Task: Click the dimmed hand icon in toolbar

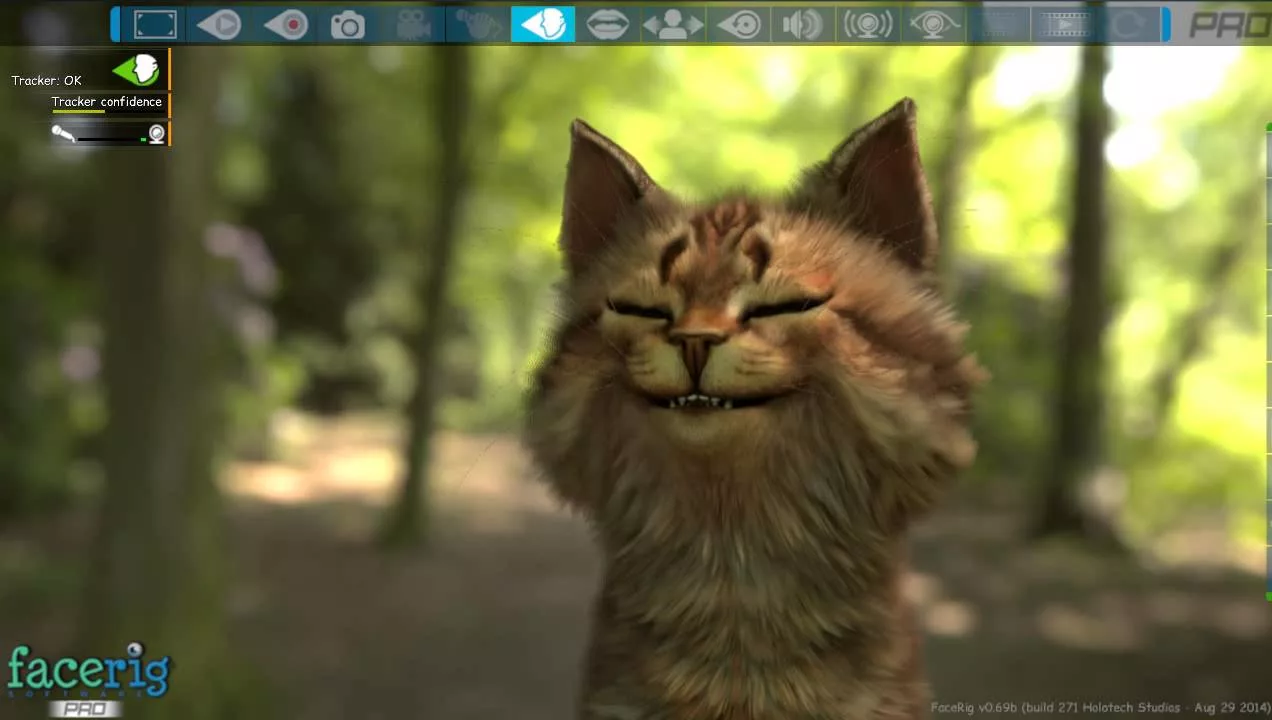Action: click(x=478, y=24)
